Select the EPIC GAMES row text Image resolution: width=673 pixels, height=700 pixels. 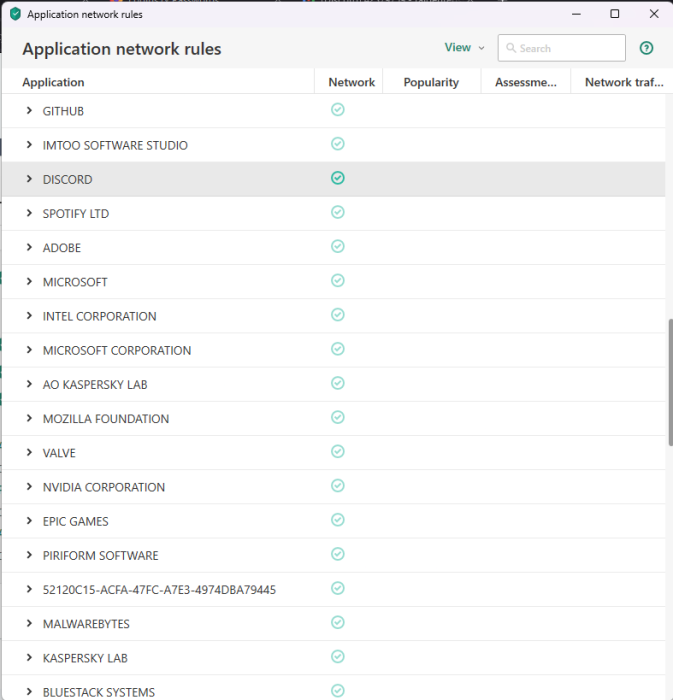(x=75, y=521)
